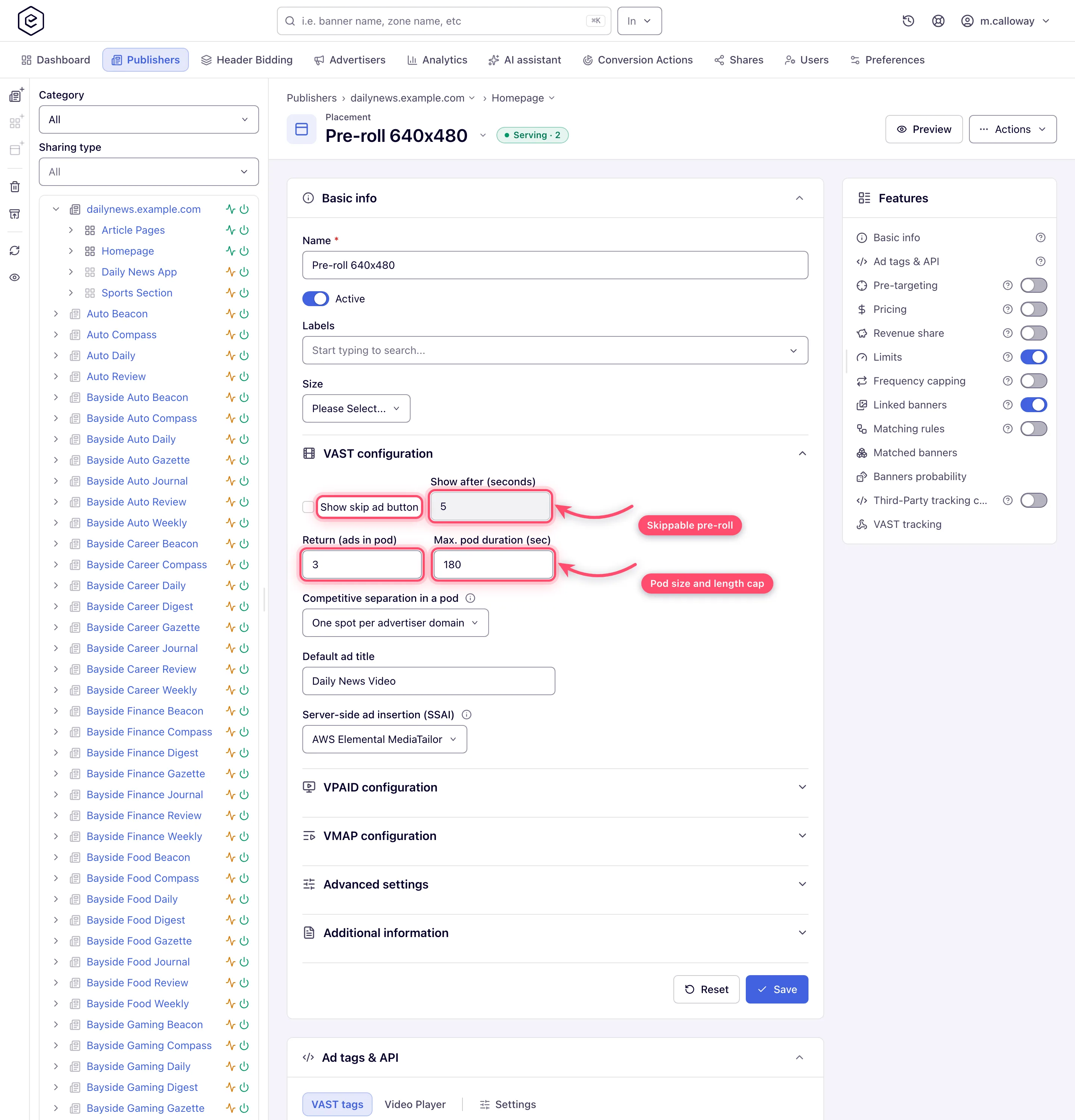This screenshot has height=1120, width=1075.
Task: Turn off the Linked banners toggle
Action: point(1033,405)
